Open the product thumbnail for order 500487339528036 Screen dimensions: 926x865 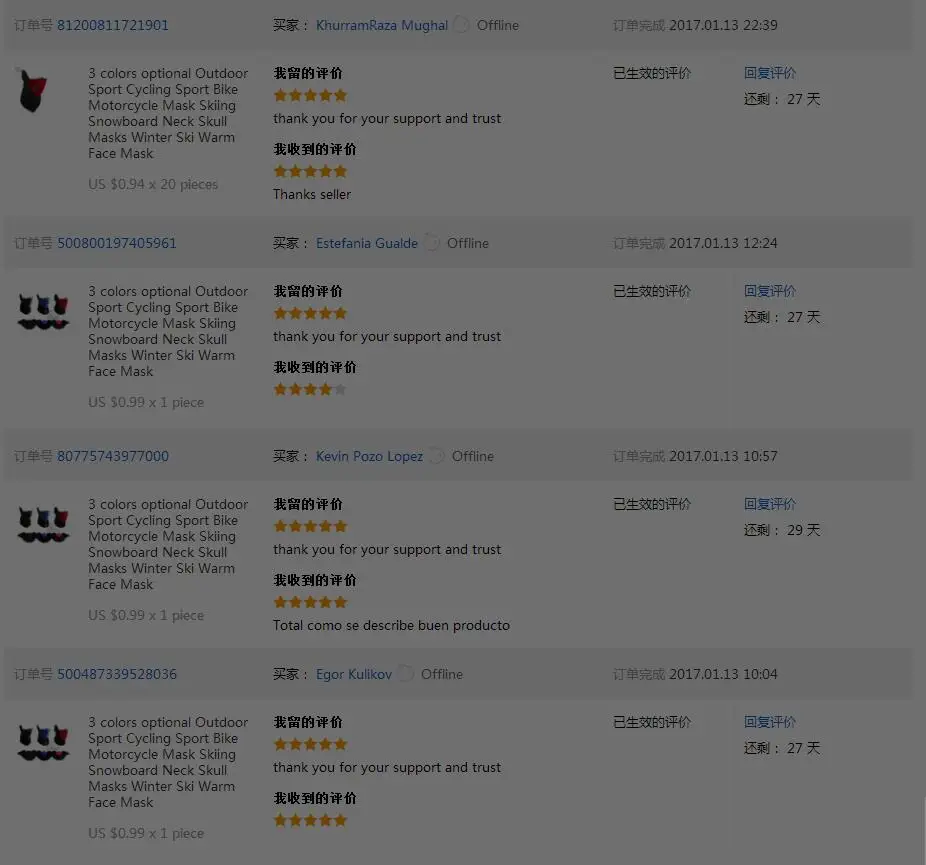[x=43, y=742]
